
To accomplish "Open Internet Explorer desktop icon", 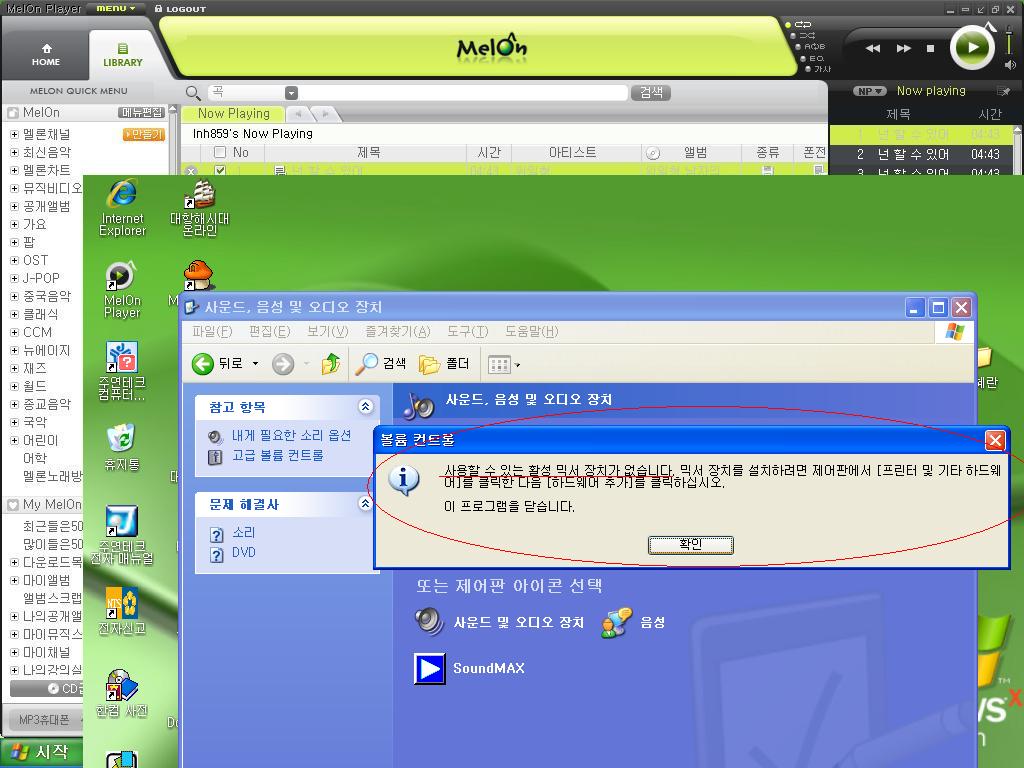I will tap(122, 207).
